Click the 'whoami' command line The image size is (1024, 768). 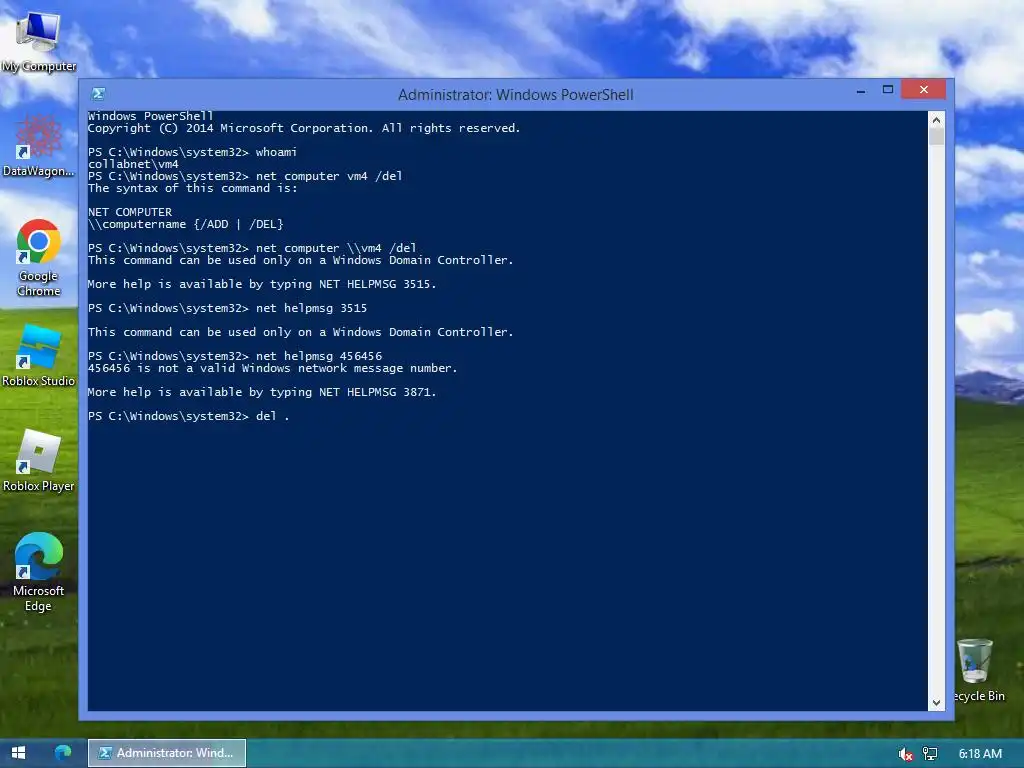[192, 152]
